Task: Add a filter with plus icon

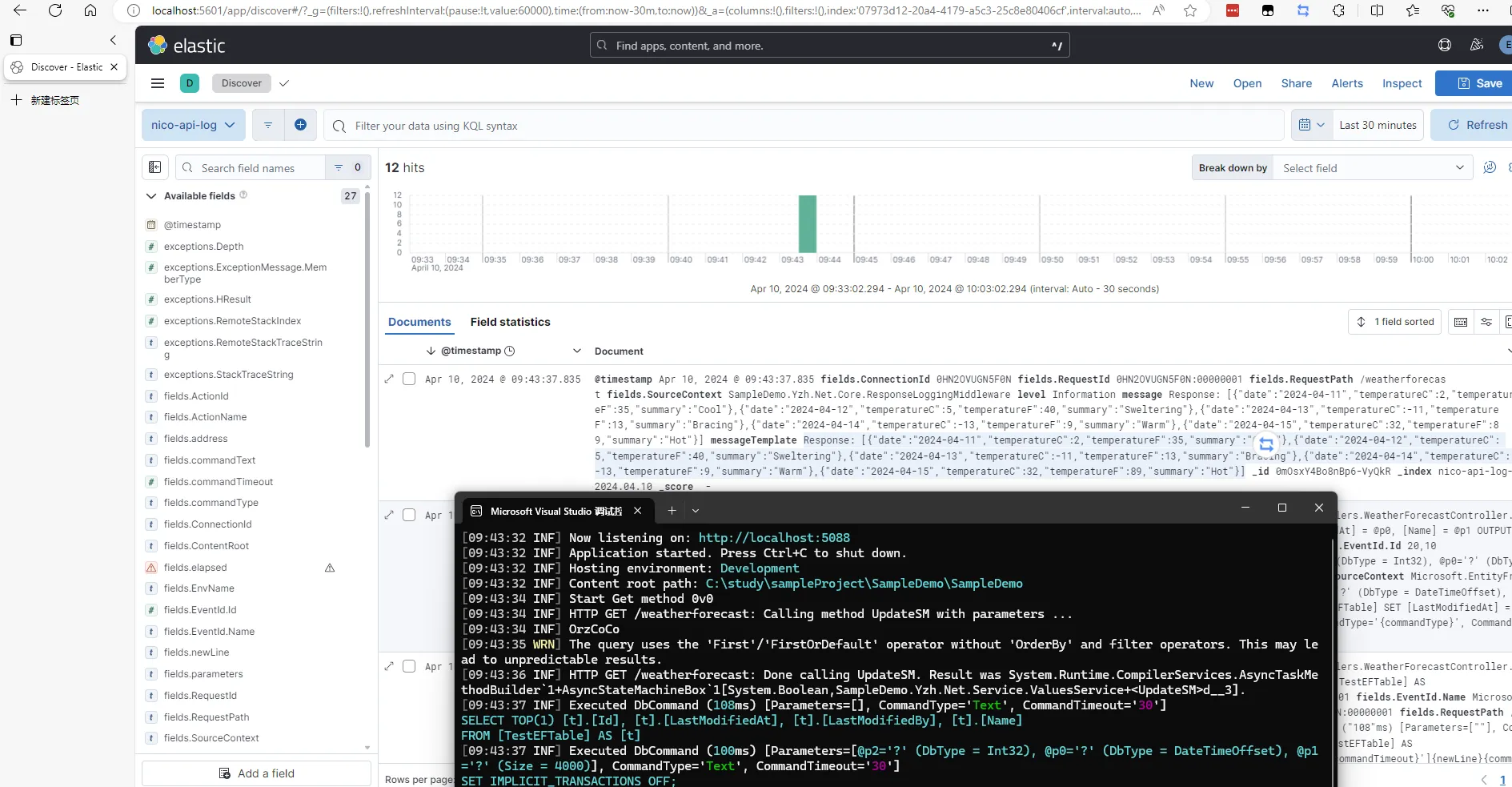Action: [300, 125]
